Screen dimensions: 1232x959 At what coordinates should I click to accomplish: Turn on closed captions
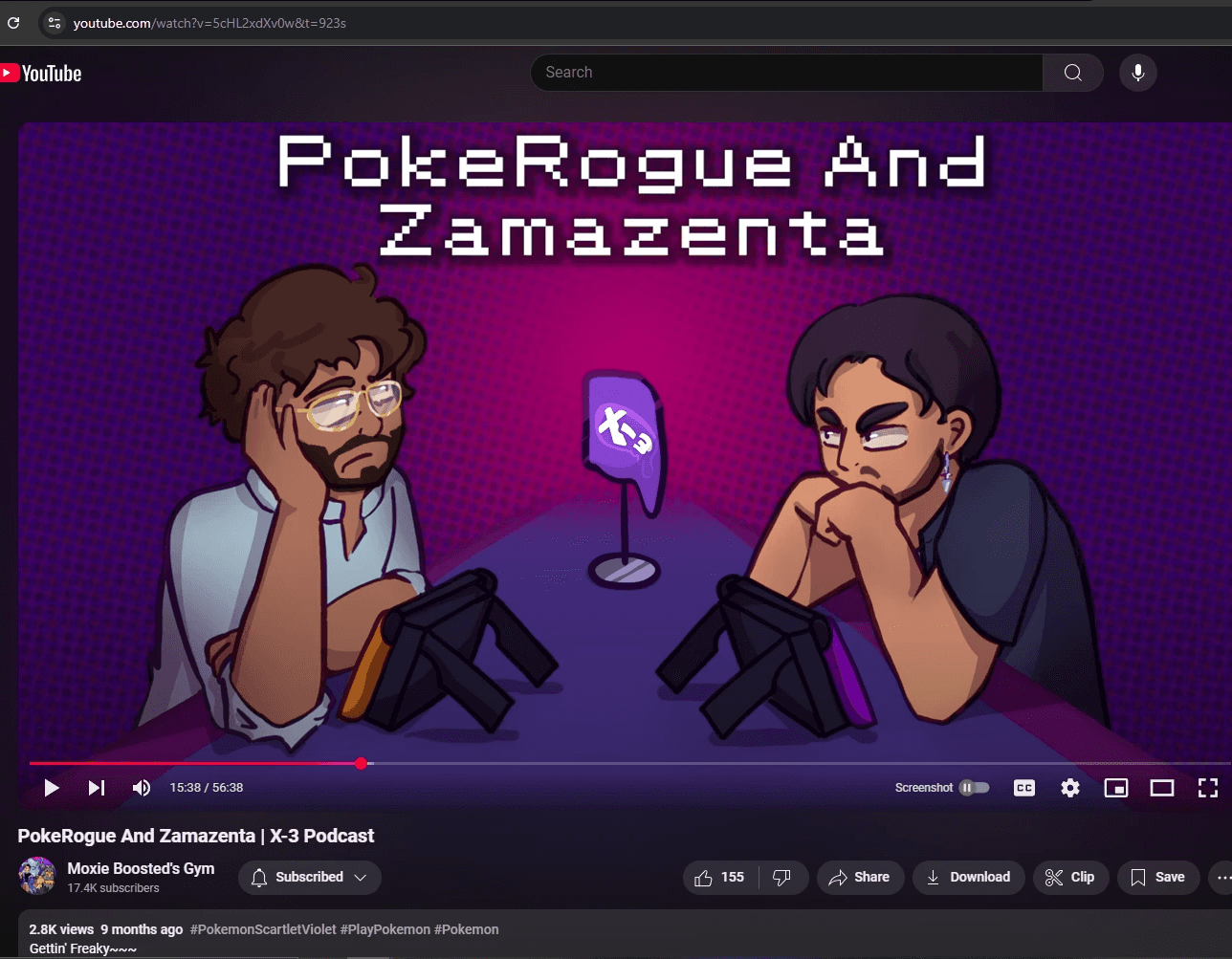tap(1024, 788)
